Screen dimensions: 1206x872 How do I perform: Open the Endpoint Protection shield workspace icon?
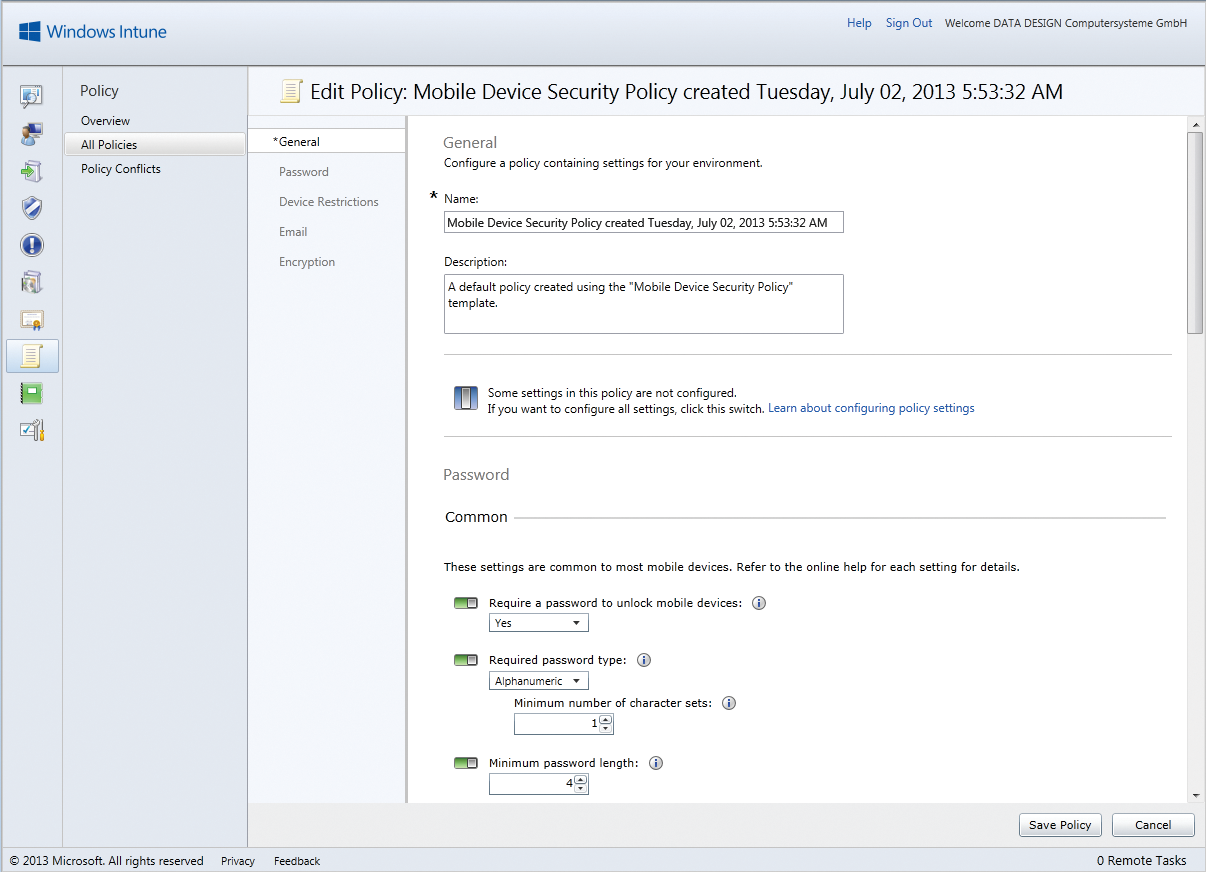[32, 208]
